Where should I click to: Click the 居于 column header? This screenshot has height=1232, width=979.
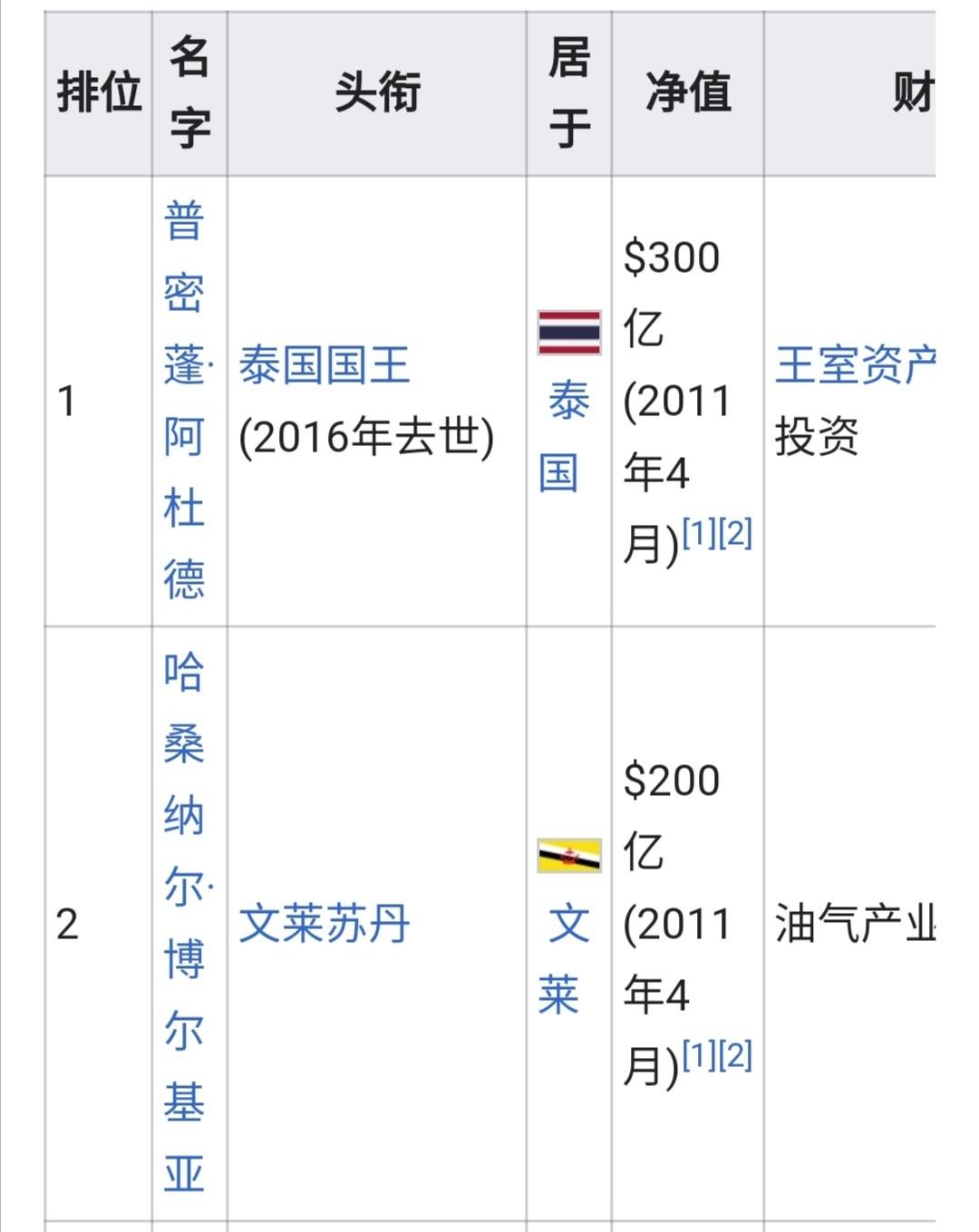click(569, 93)
